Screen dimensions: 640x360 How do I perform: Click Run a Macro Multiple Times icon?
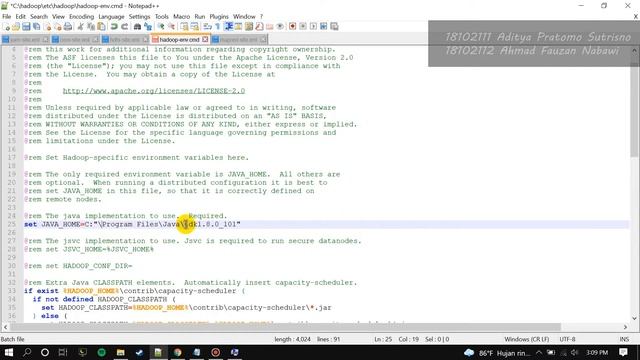coord(324,27)
